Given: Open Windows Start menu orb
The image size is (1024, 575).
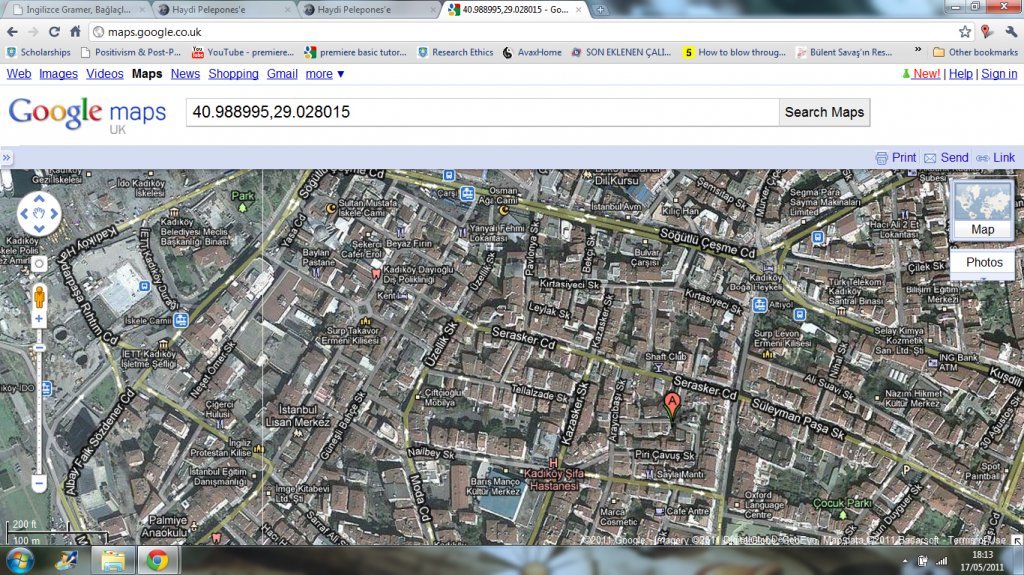Looking at the screenshot, I should 20,561.
